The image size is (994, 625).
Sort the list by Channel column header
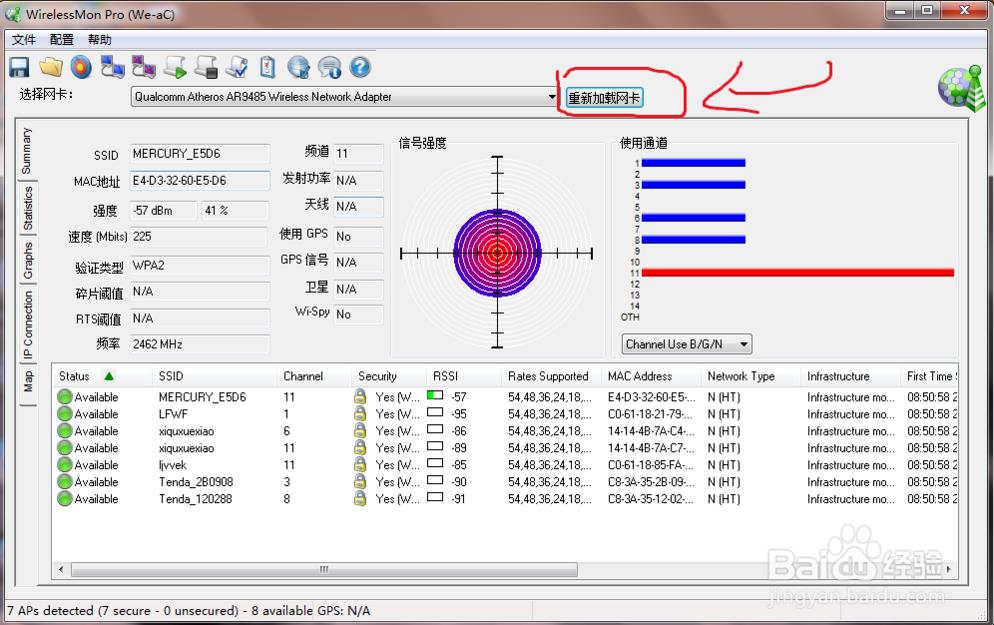[x=314, y=376]
